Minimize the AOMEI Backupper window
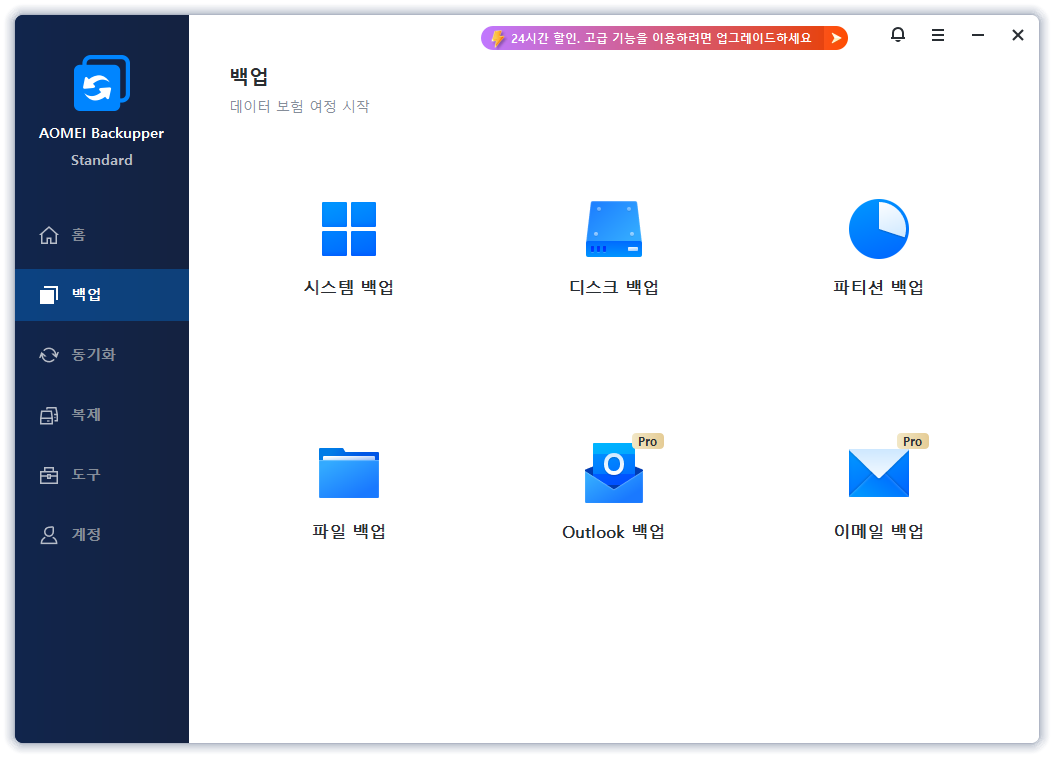 click(978, 35)
